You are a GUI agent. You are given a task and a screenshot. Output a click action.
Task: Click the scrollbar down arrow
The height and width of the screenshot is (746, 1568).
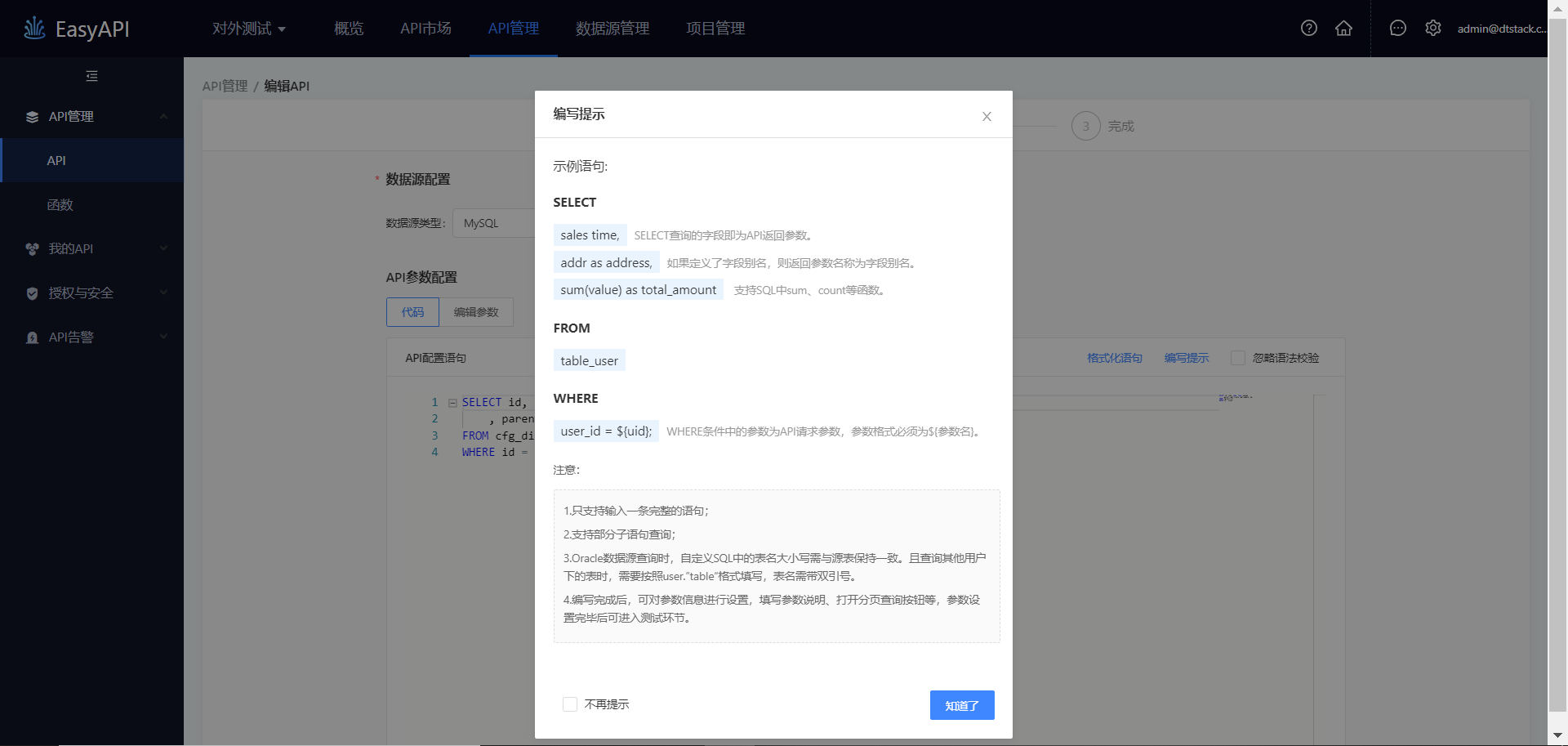pyautogui.click(x=1557, y=736)
